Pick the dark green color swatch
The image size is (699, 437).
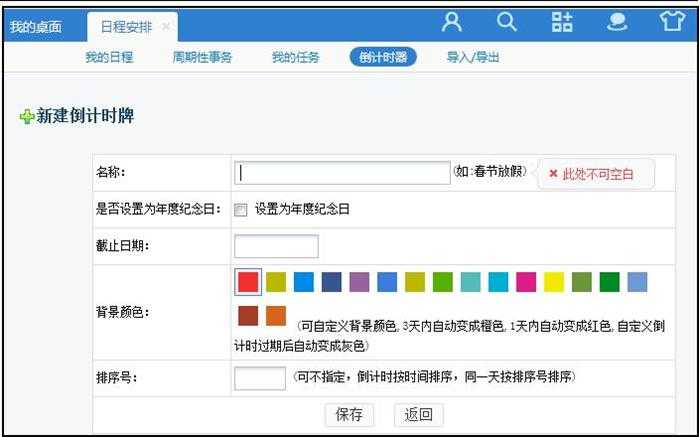coord(609,282)
